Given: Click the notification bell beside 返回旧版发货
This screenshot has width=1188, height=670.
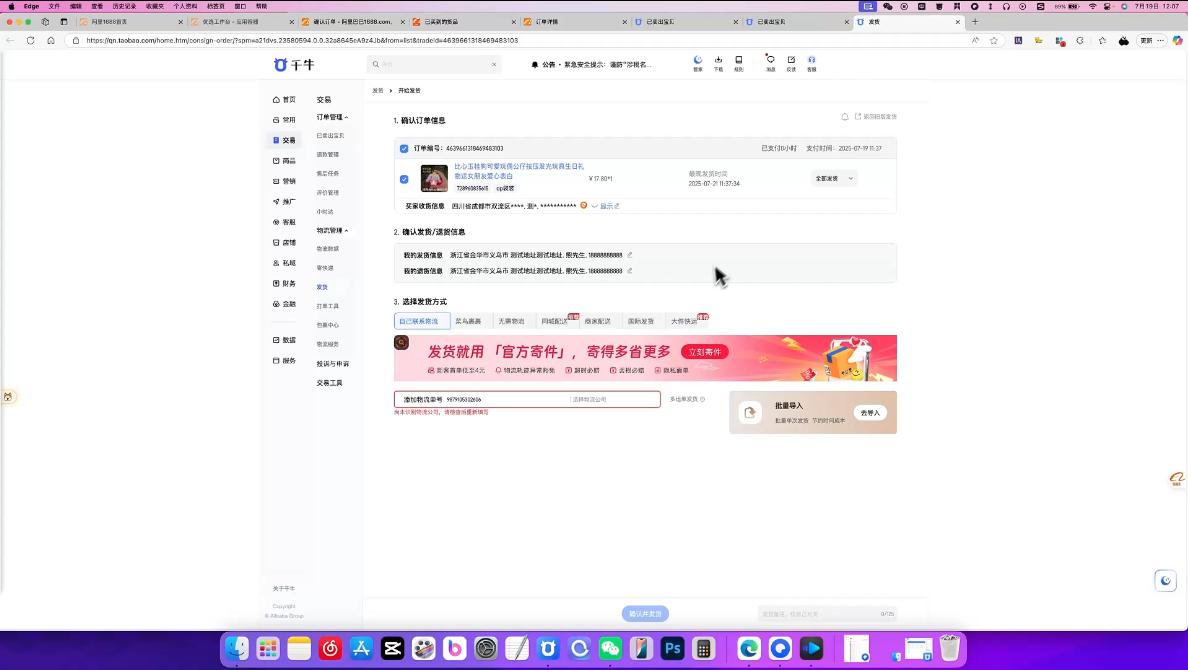Looking at the screenshot, I should click(845, 117).
